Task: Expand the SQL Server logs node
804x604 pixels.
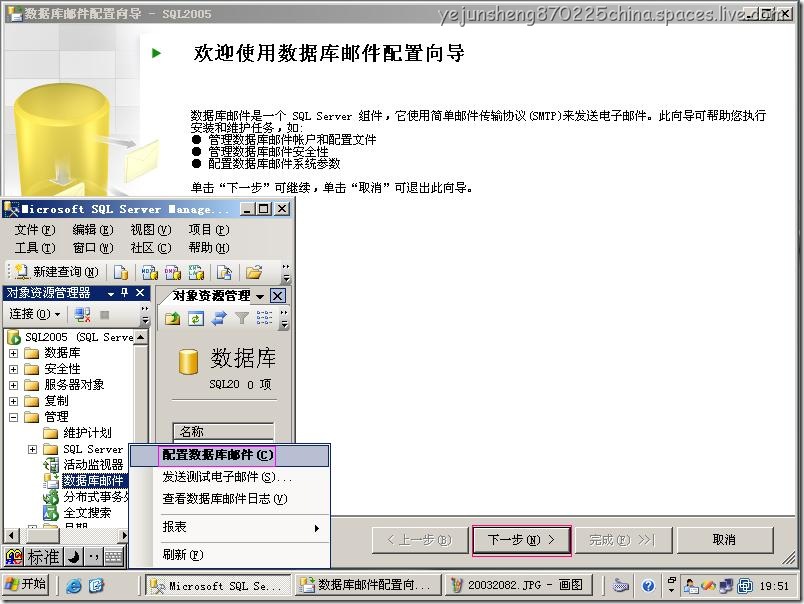Action: (32, 449)
